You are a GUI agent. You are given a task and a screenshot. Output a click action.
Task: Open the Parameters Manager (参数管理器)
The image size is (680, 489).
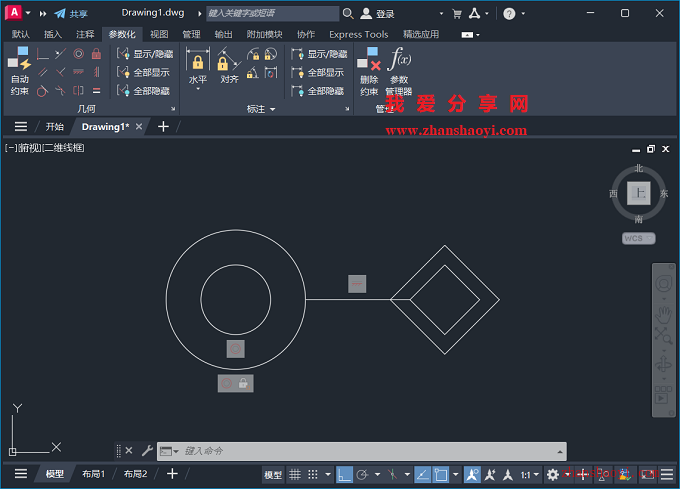pyautogui.click(x=399, y=72)
